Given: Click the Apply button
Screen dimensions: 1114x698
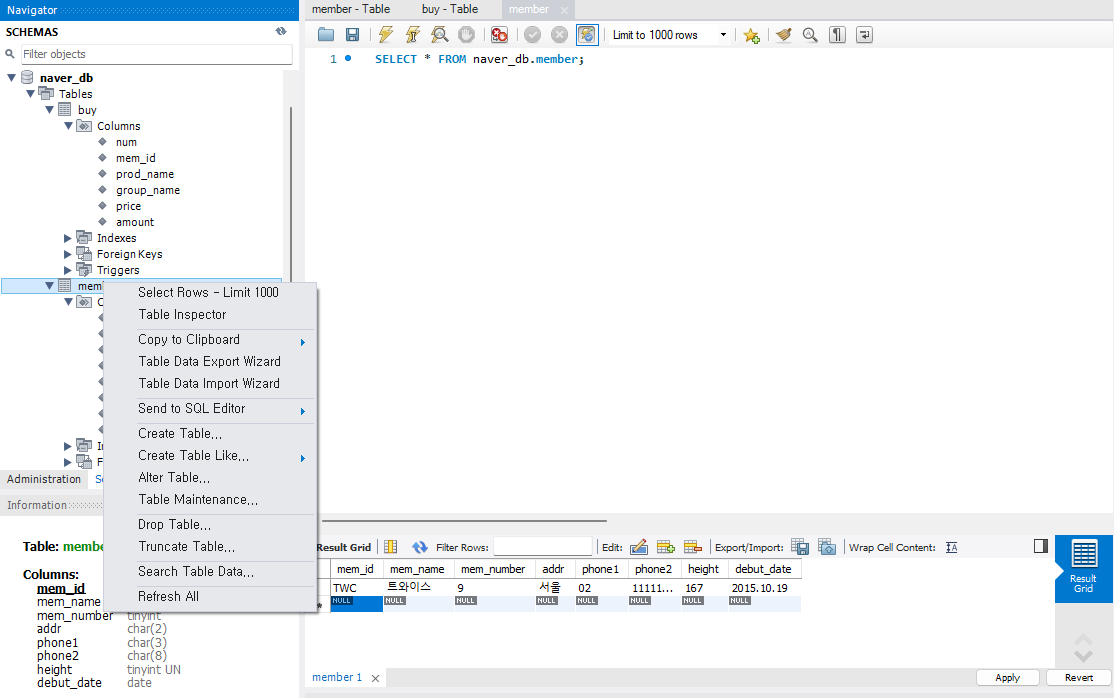Looking at the screenshot, I should tap(1007, 677).
